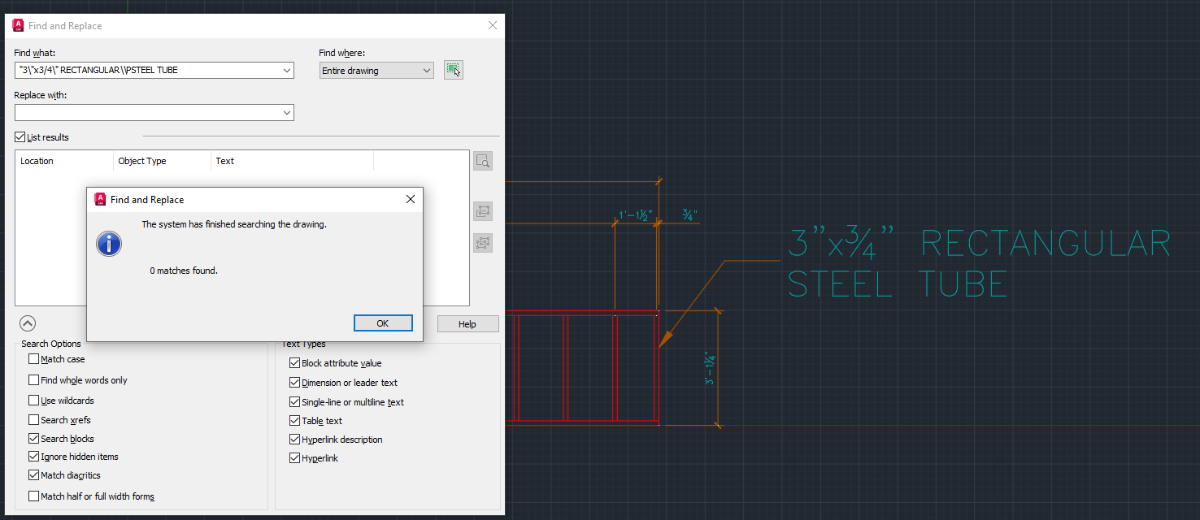Click the Select Objects icon beside Find where
The height and width of the screenshot is (520, 1200).
tap(455, 70)
